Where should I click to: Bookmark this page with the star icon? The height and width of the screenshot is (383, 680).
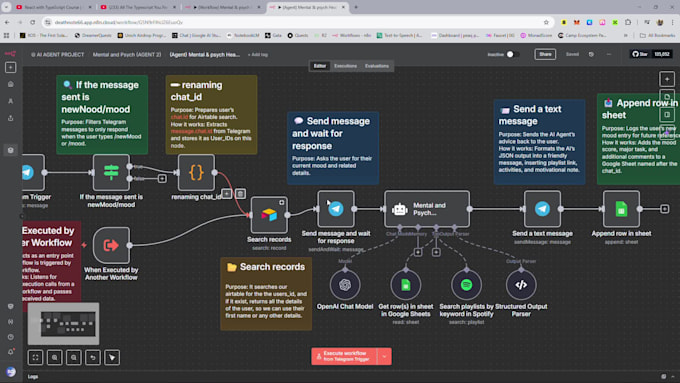(546, 22)
